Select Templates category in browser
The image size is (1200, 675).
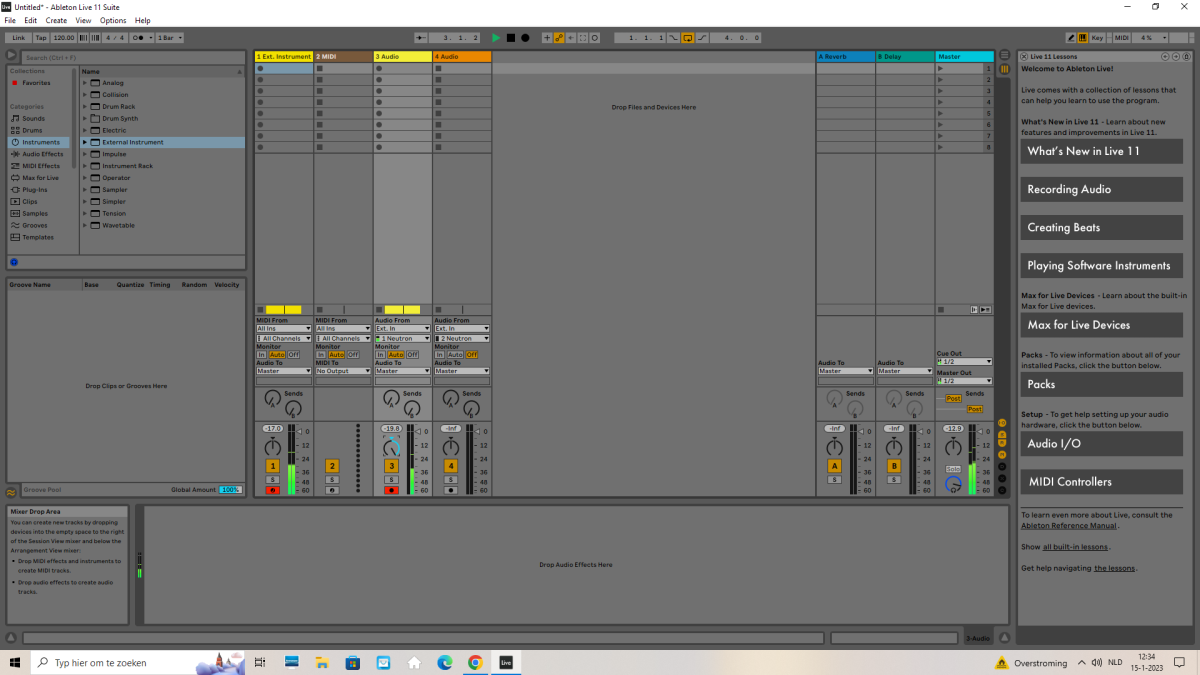coord(38,238)
